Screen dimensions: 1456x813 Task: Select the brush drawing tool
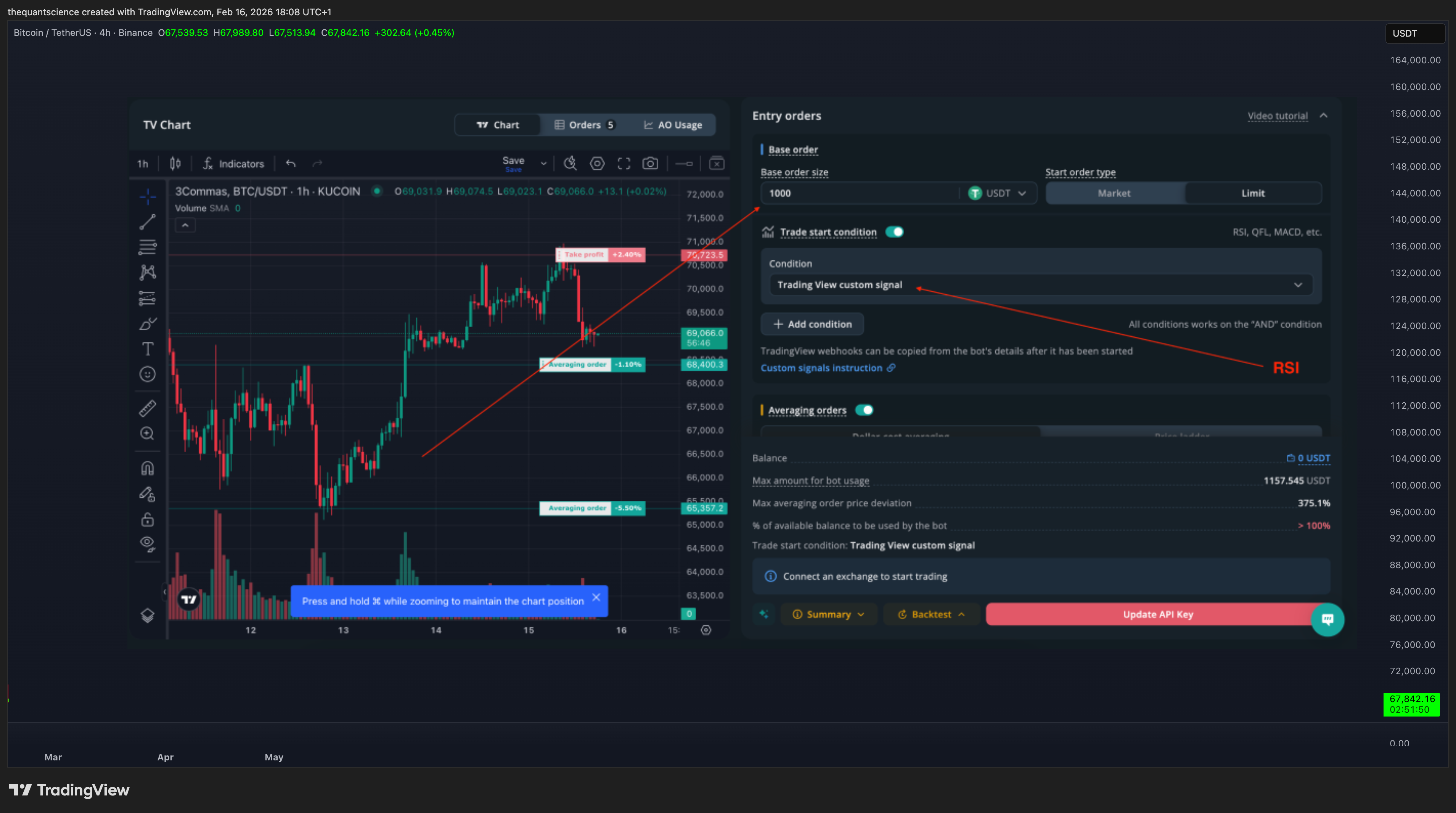click(148, 323)
